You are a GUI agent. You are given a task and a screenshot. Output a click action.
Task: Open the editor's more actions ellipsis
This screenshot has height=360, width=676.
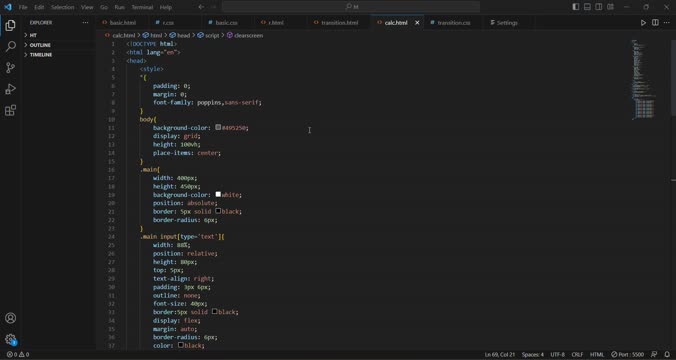click(667, 23)
